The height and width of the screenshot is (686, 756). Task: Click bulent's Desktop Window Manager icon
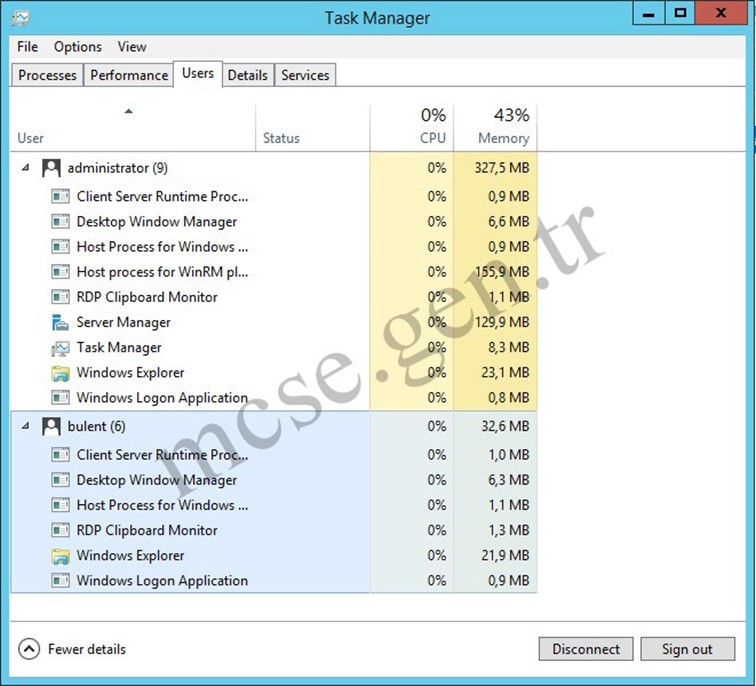(60, 480)
